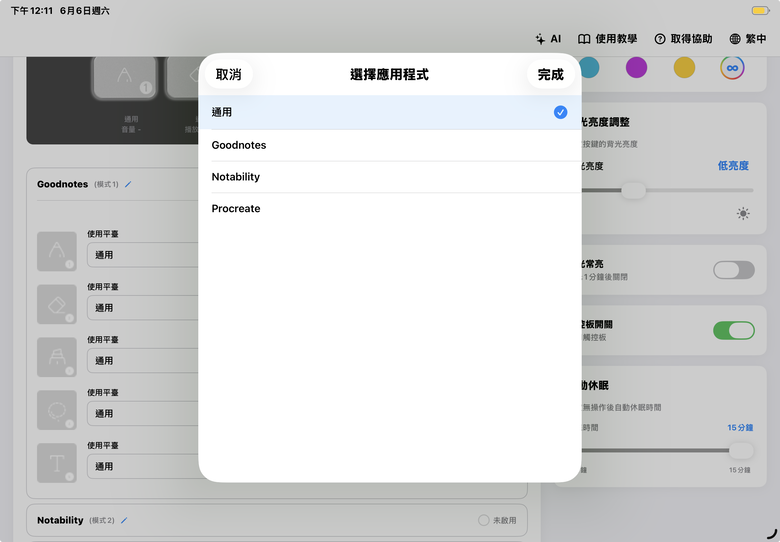This screenshot has width=780, height=542.
Task: Adjust the backlight brightness slider thumb
Action: tap(633, 190)
